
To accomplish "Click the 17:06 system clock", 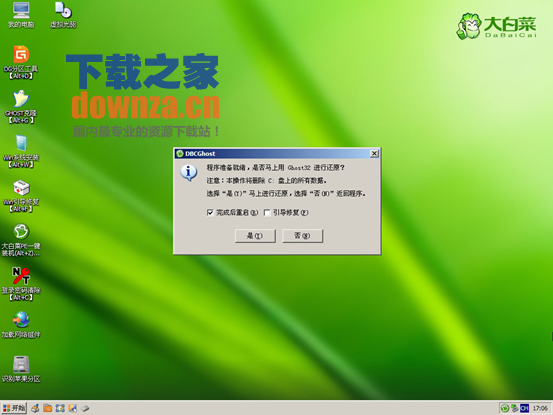I will click(540, 408).
